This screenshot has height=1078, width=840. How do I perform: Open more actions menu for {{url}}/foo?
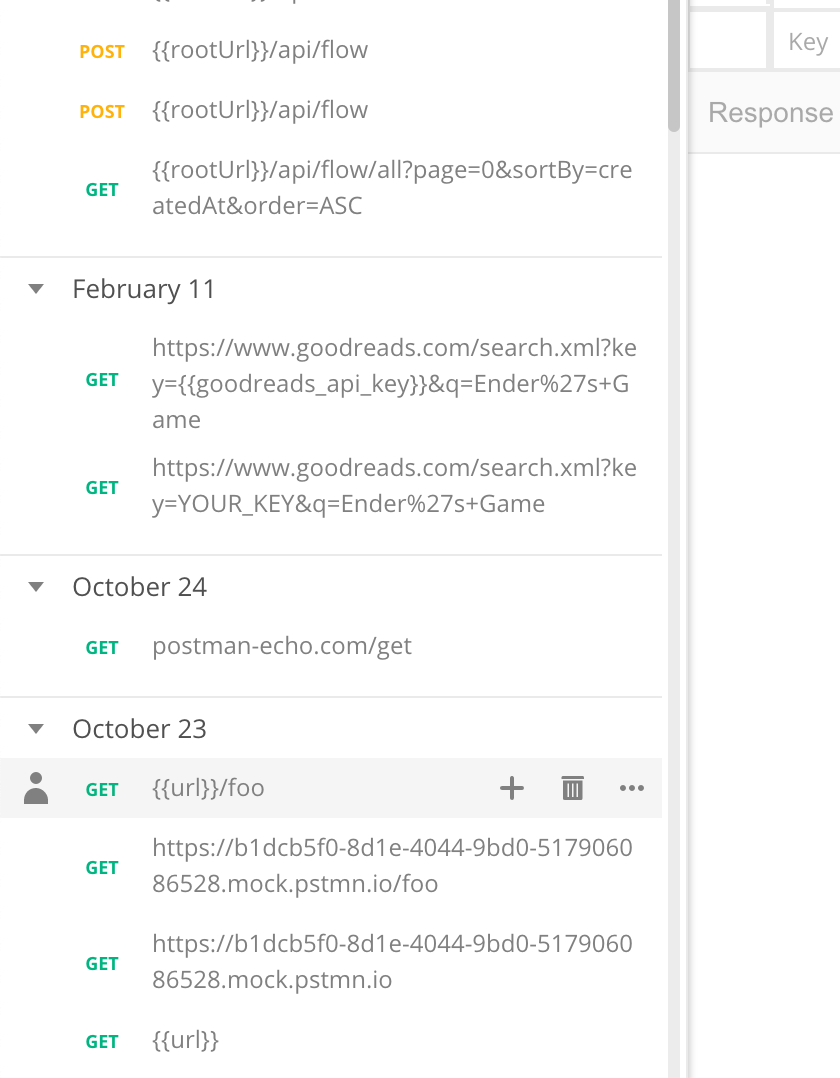click(632, 788)
